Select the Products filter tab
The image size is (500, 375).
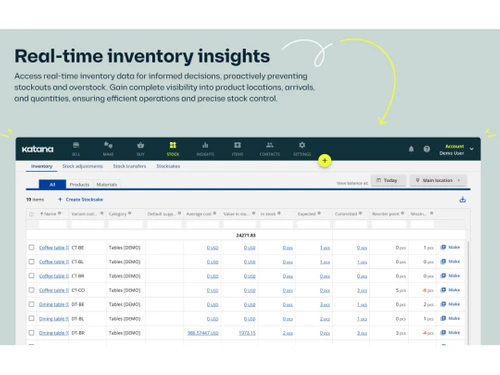tap(79, 184)
